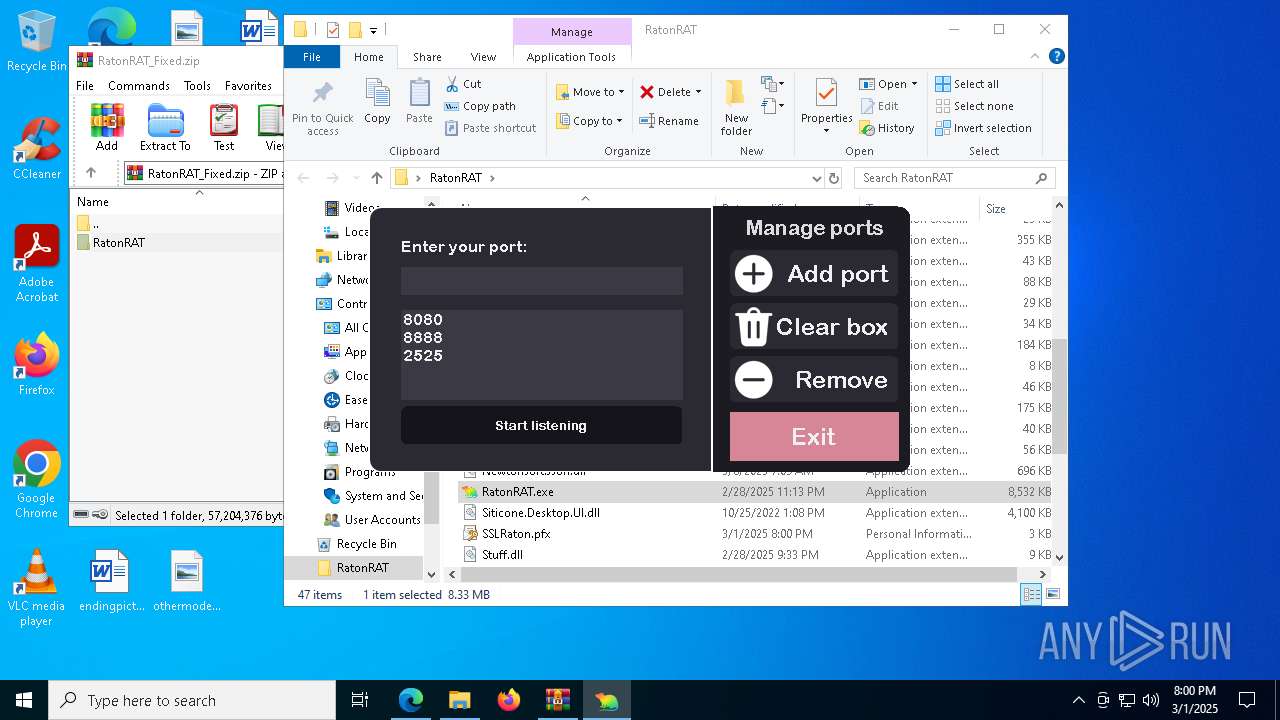Screen dimensions: 1280x720
Task: Select RatonRAT folder in navigation pane
Action: click(352, 568)
